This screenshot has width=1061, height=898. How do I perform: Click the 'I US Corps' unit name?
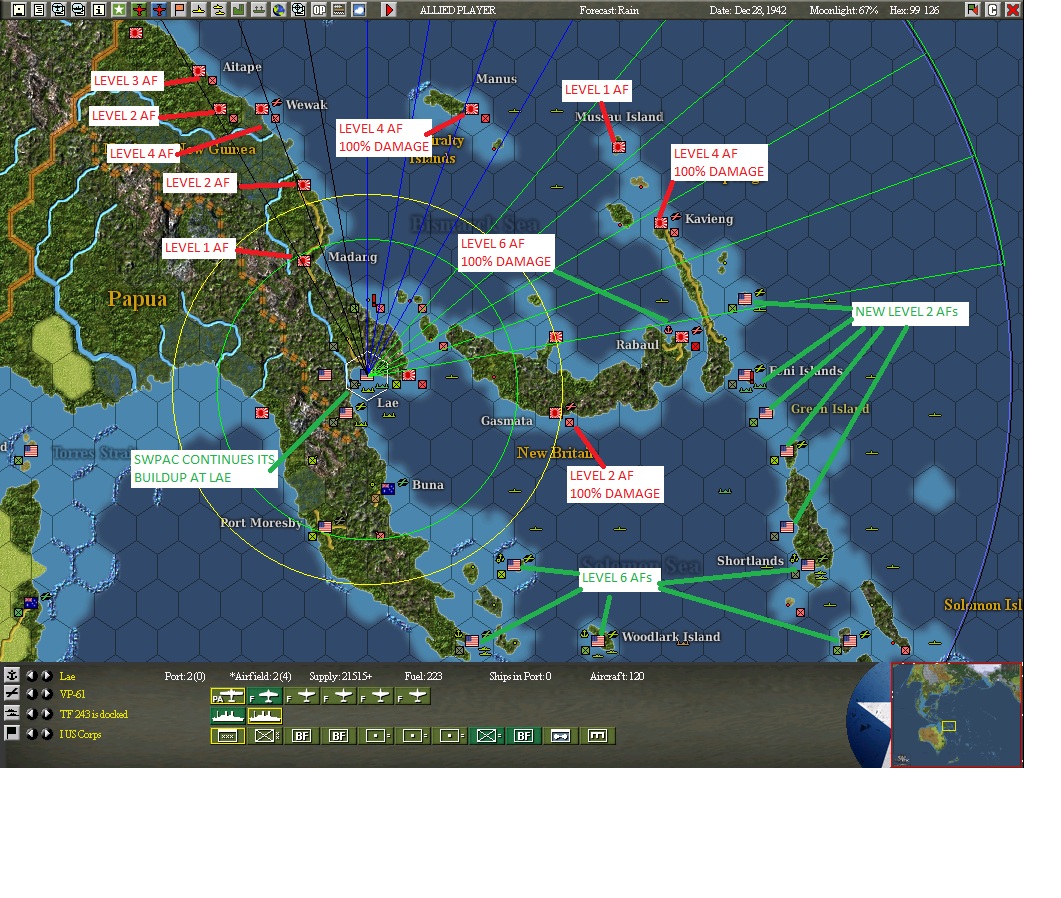(x=80, y=734)
